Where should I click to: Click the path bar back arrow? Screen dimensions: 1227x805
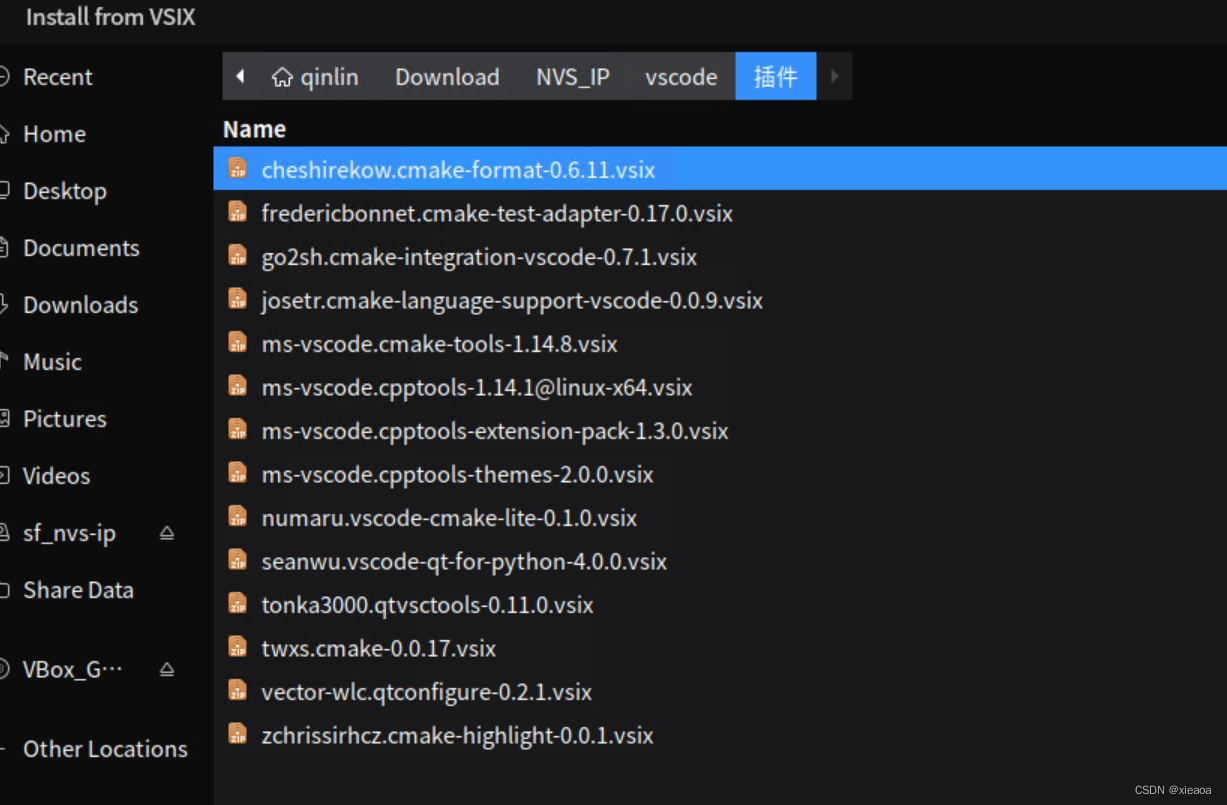[240, 76]
